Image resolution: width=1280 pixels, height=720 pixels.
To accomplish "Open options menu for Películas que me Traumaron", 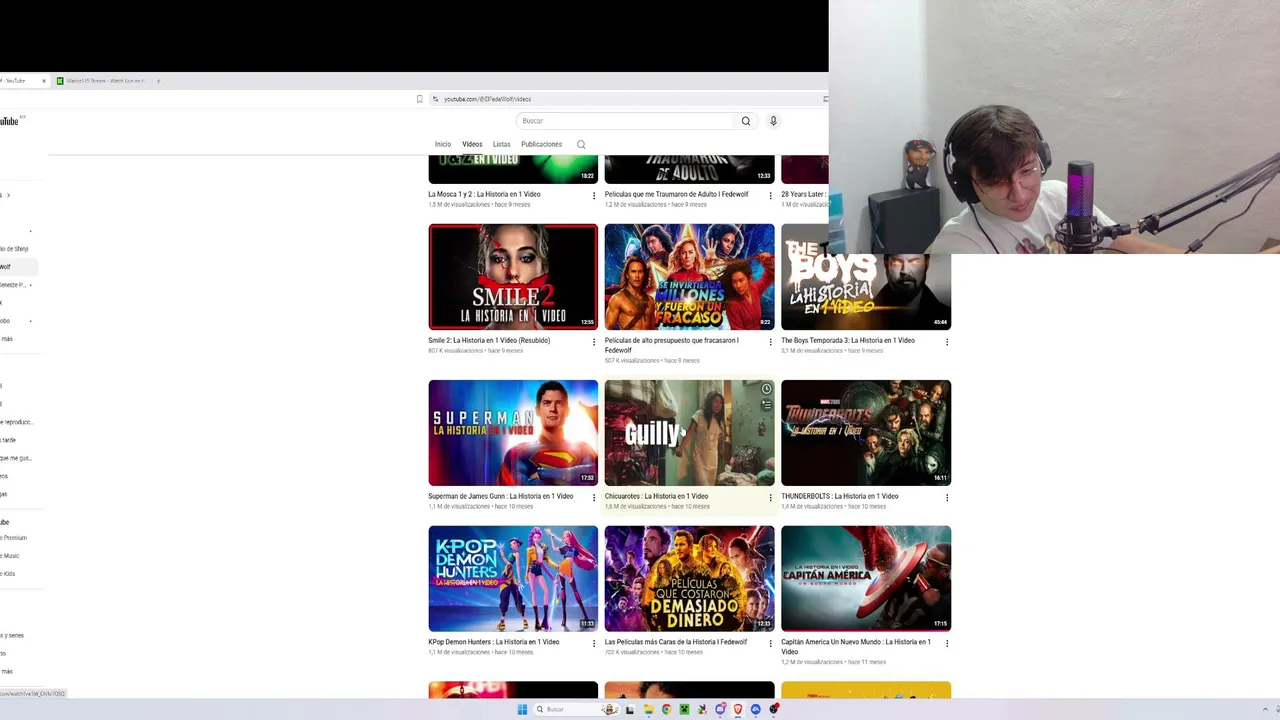I will tap(770, 196).
